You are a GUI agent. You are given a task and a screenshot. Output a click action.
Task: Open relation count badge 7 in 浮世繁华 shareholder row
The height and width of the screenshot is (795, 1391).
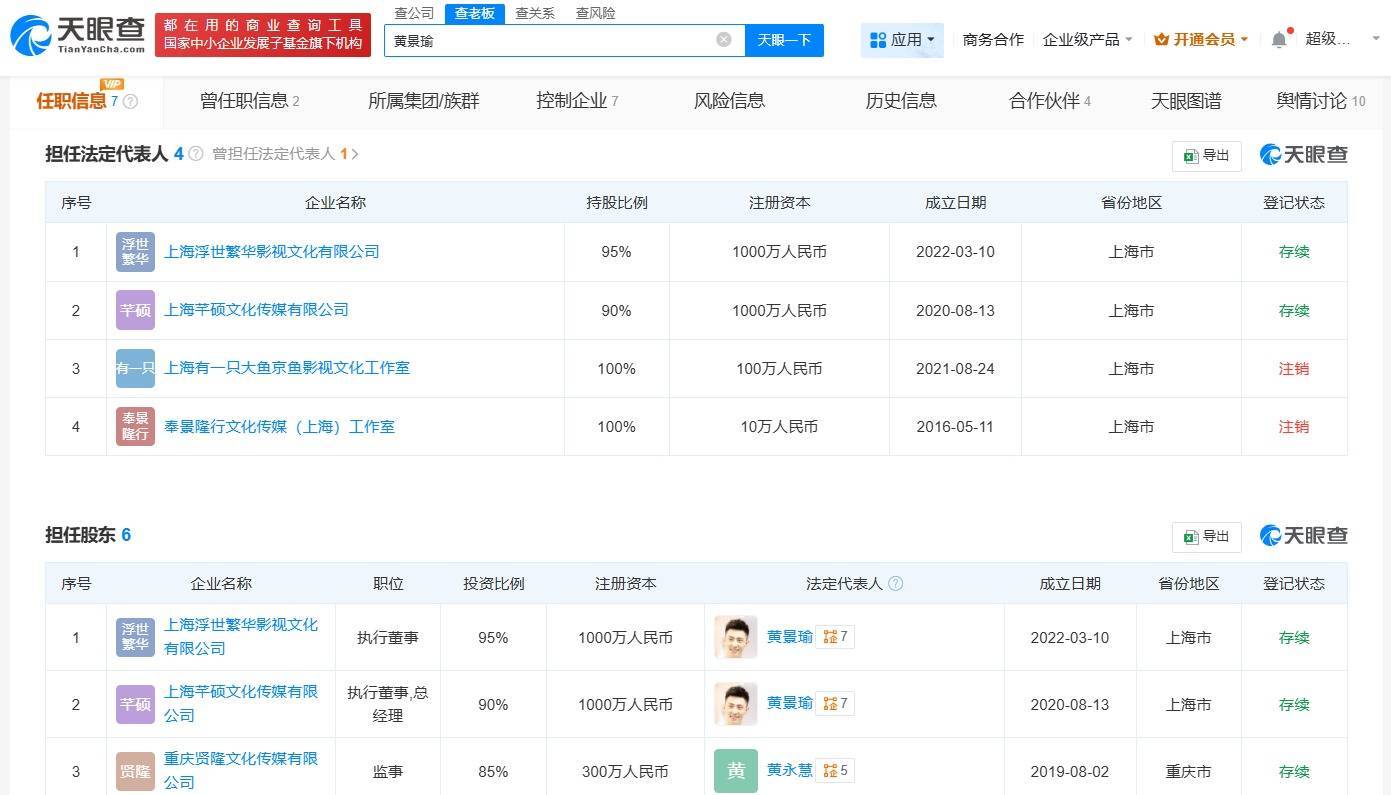tap(836, 637)
